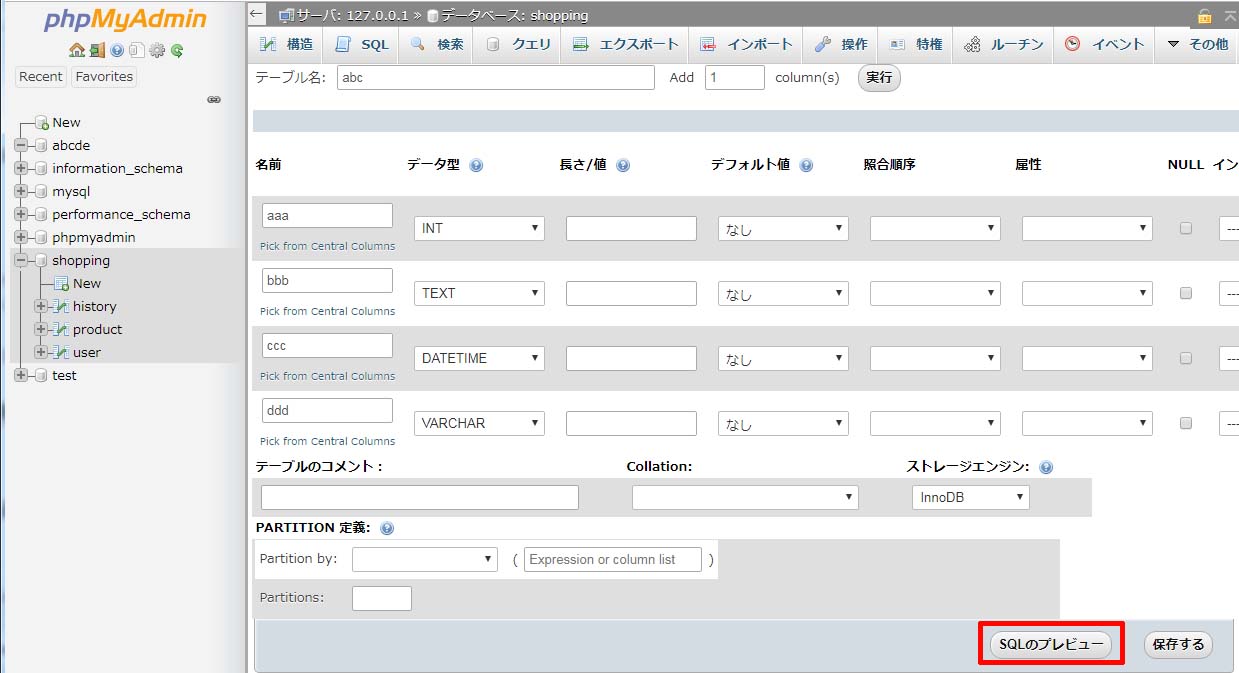Image resolution: width=1239 pixels, height=673 pixels.
Task: Enable NULL checkbox for column aaa
Action: click(x=1186, y=228)
